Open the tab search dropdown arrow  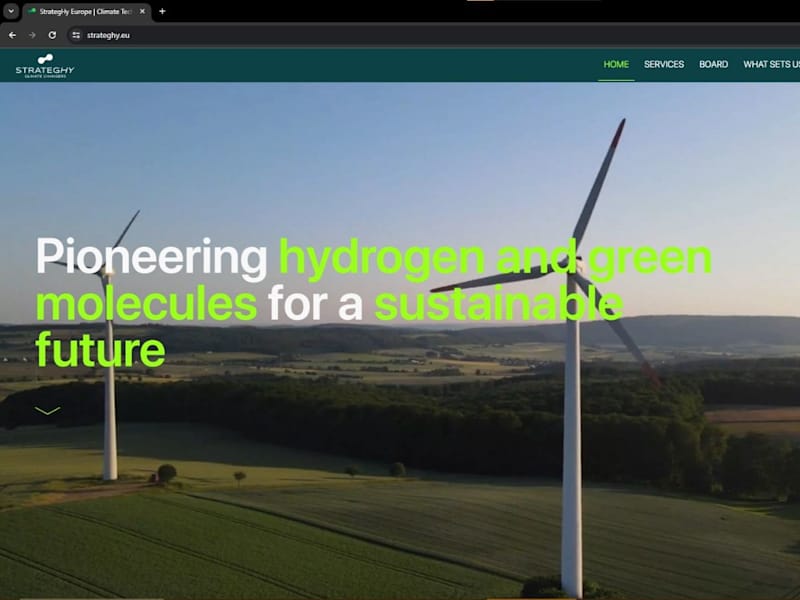[x=11, y=11]
